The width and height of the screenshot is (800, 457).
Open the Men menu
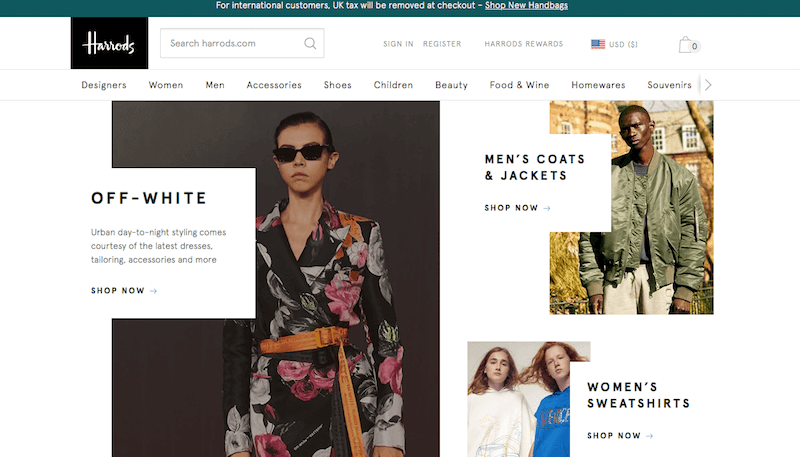tap(215, 85)
